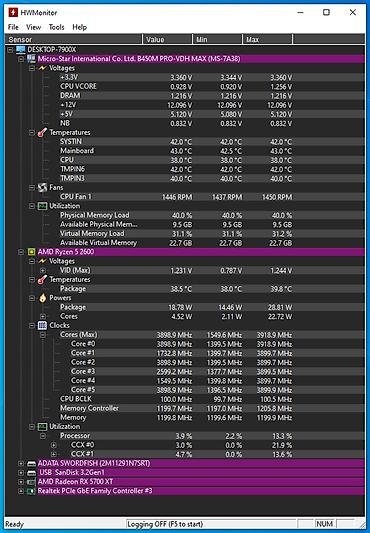This screenshot has width=370, height=533.
Task: Minimize the HWMonitor window
Action: point(300,13)
